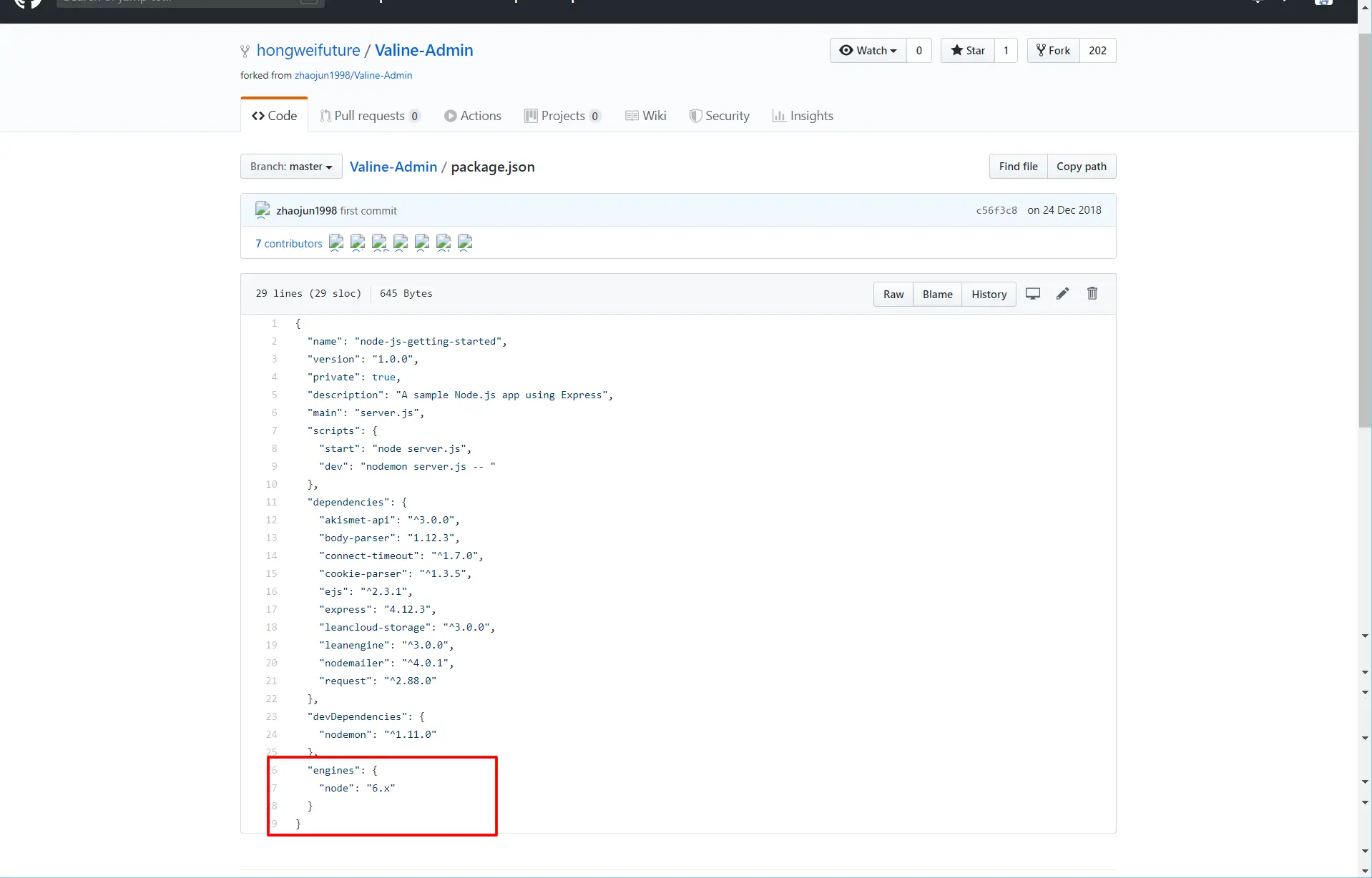This screenshot has height=878, width=1372.
Task: Switch to the Actions tab
Action: (x=473, y=116)
